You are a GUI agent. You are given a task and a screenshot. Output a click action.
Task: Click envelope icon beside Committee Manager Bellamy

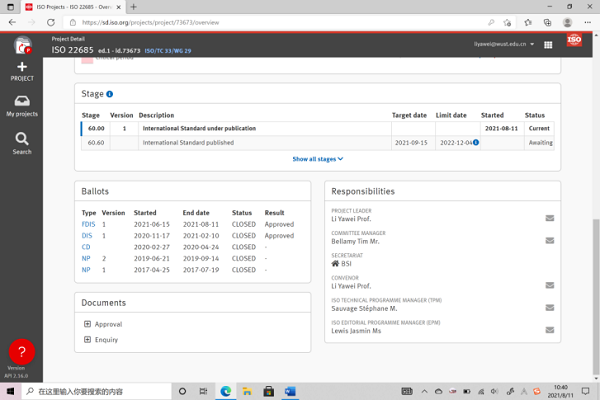click(x=549, y=241)
